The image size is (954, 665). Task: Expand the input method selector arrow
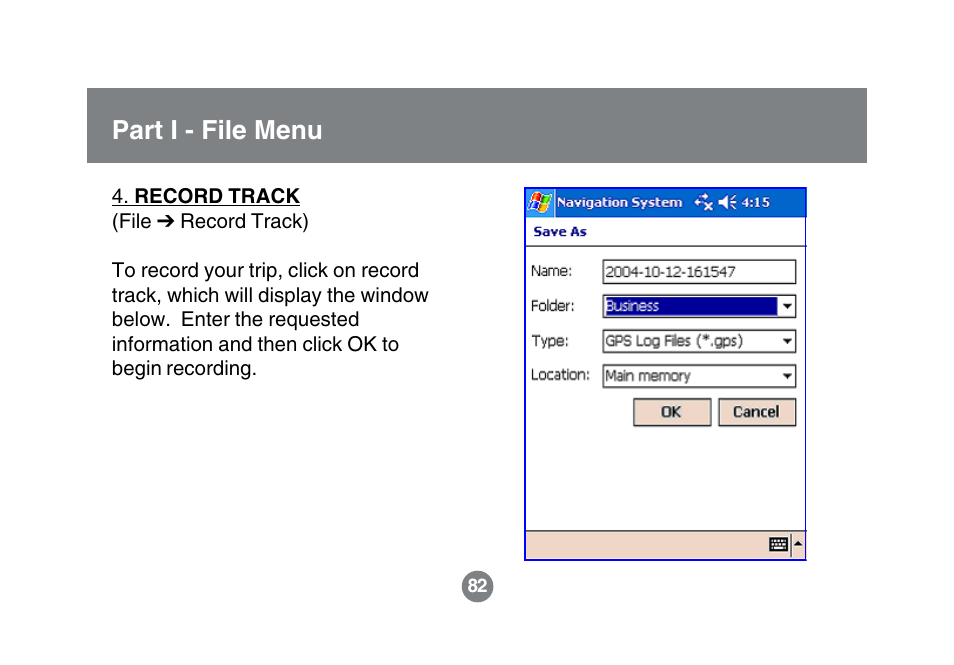point(798,543)
